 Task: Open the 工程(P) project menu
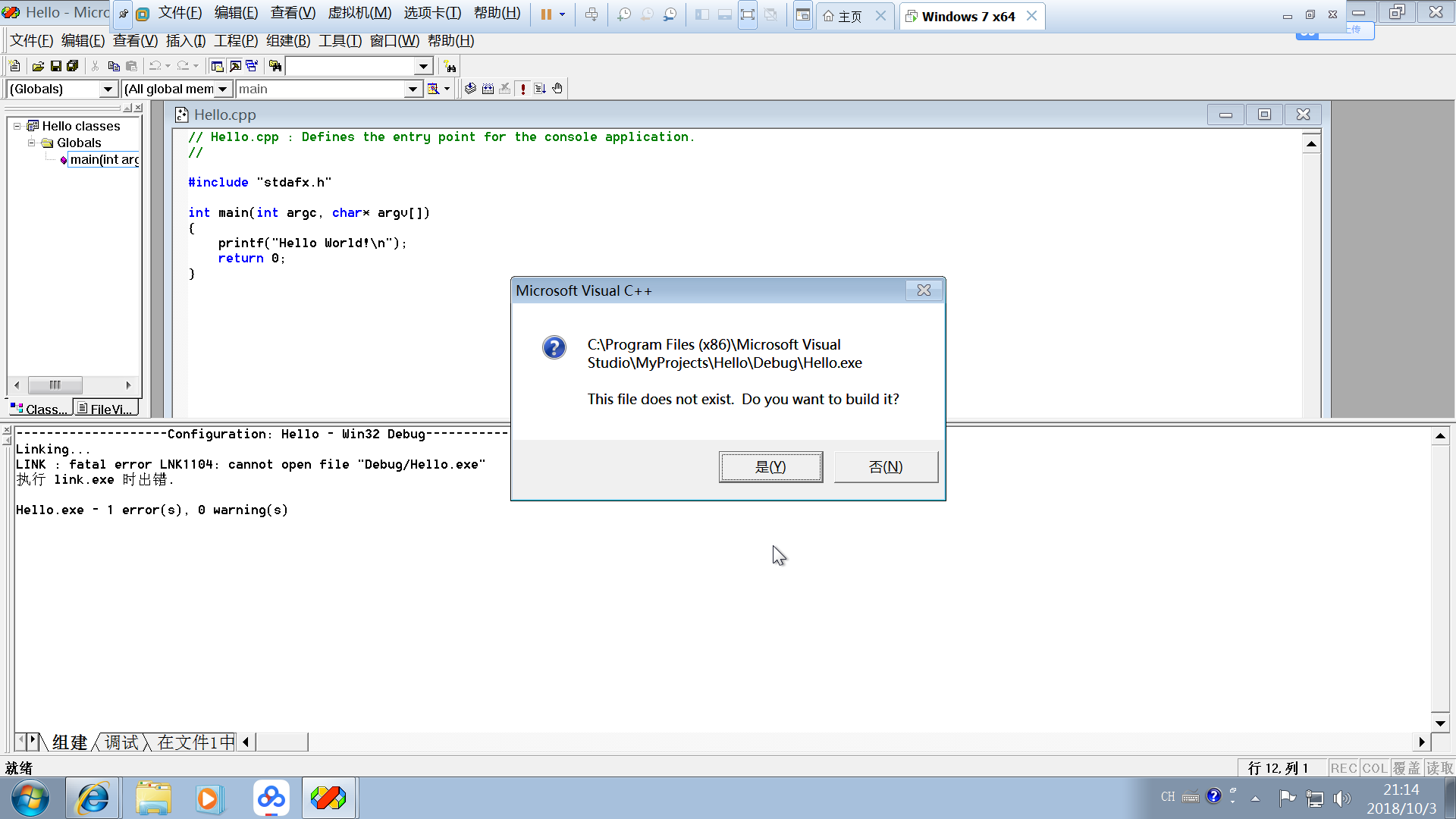(x=236, y=41)
